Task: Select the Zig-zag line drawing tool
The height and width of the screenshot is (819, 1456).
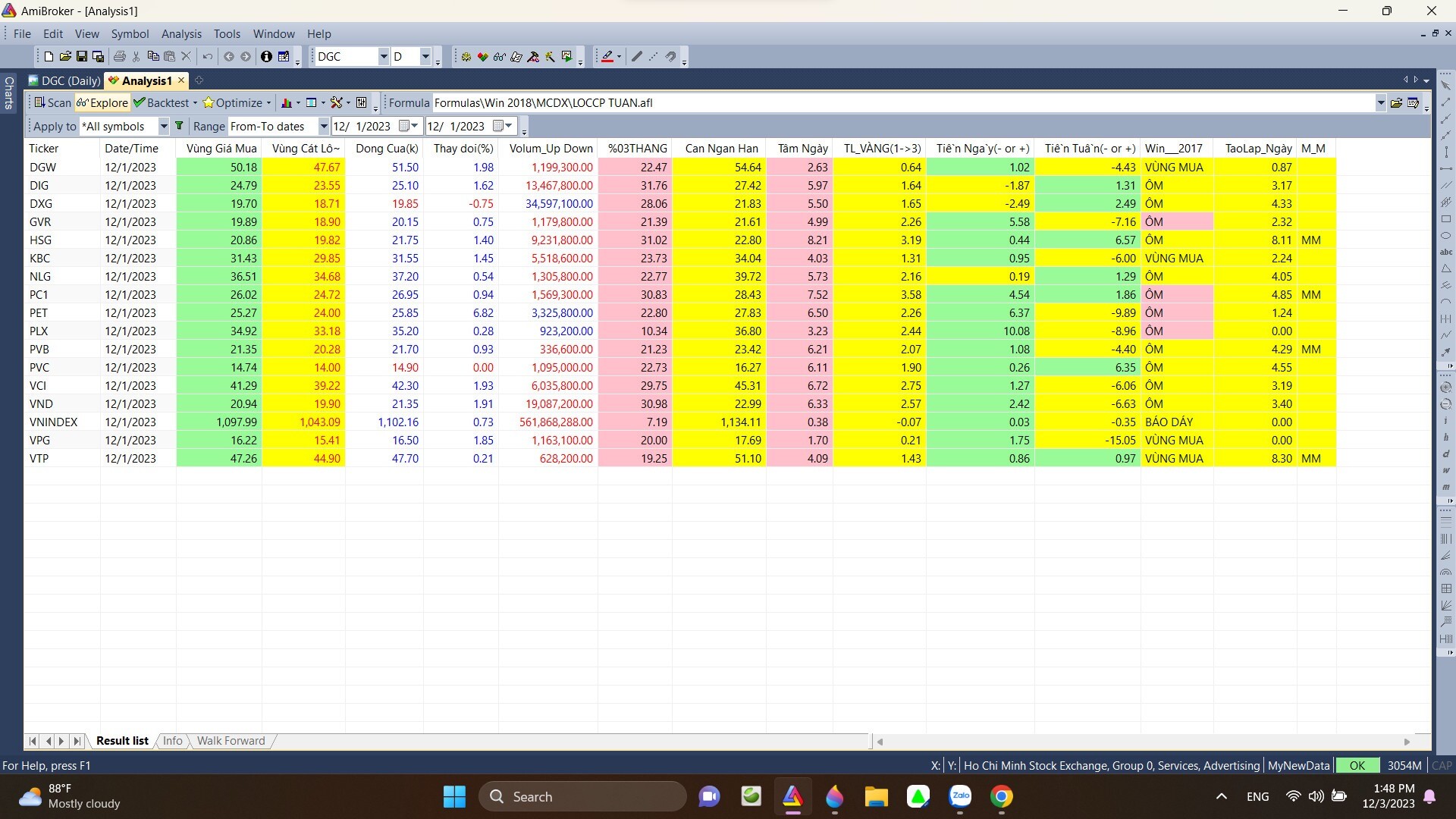Action: pyautogui.click(x=1445, y=335)
